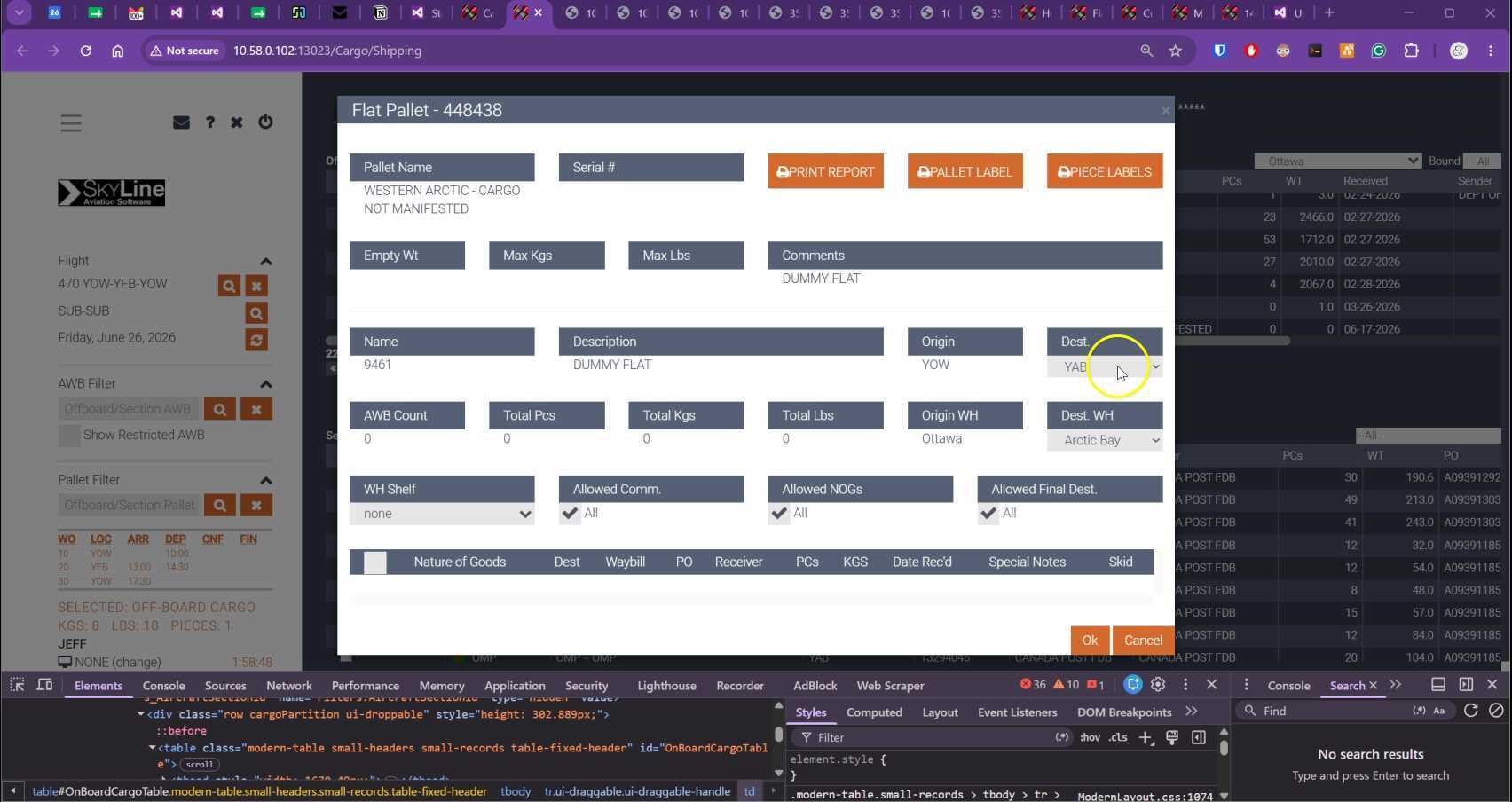Toggle the DevTools device toolbar icon
Viewport: 1512px width, 802px height.
click(x=44, y=685)
